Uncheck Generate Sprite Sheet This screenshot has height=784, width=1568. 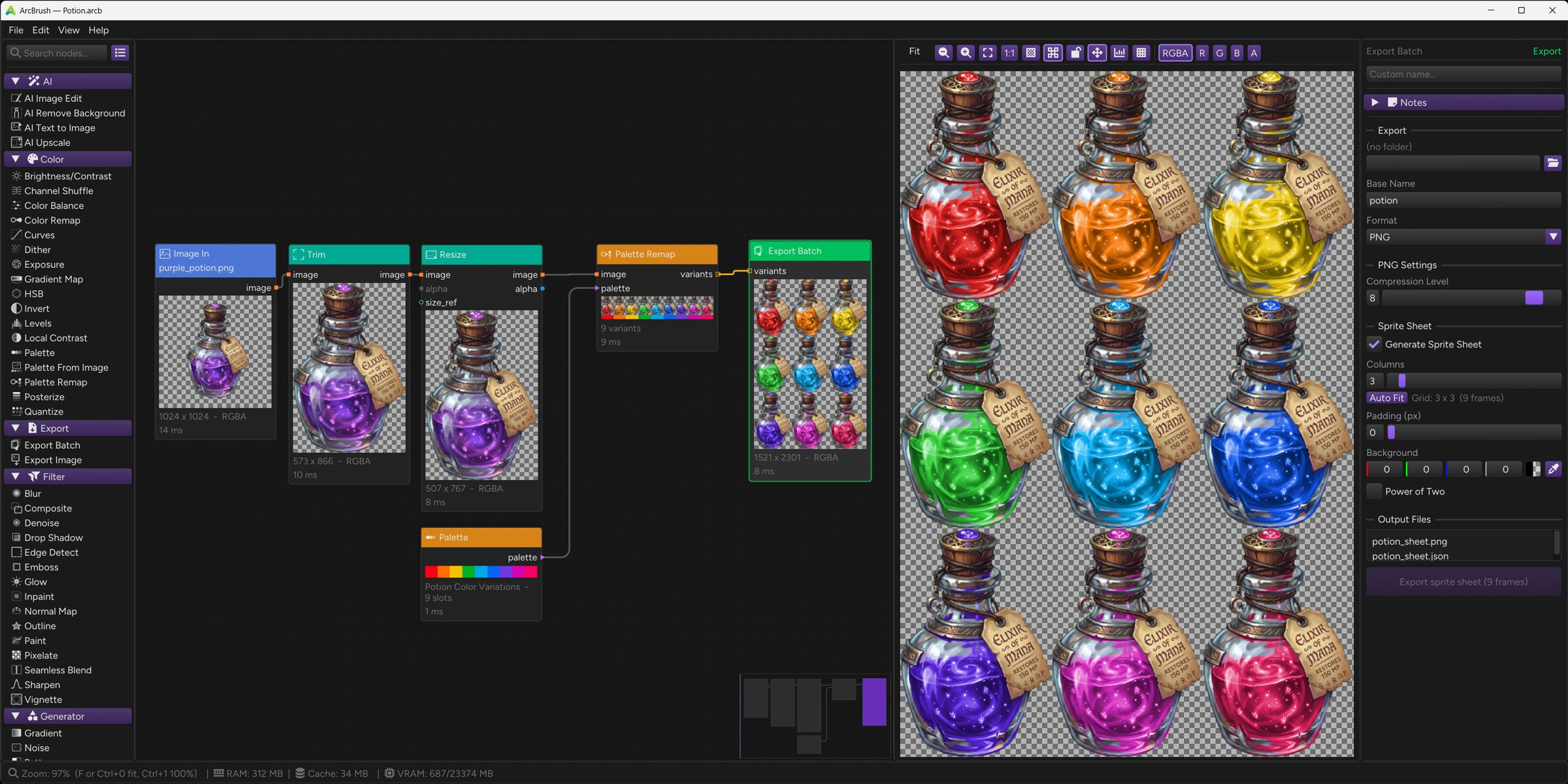pyautogui.click(x=1374, y=344)
